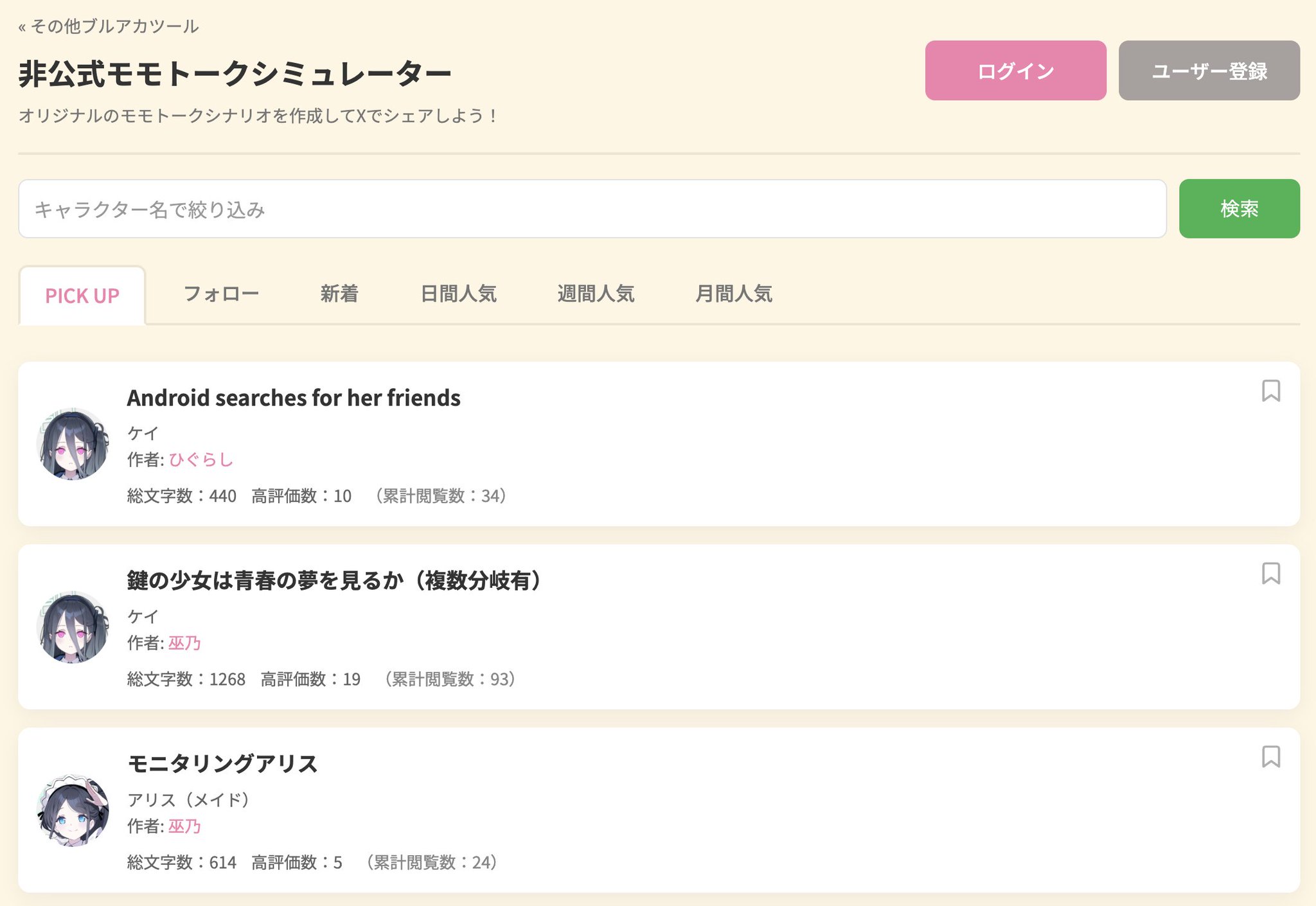Viewport: 1316px width, 906px height.
Task: Open the 週間人気 tab
Action: pos(595,294)
